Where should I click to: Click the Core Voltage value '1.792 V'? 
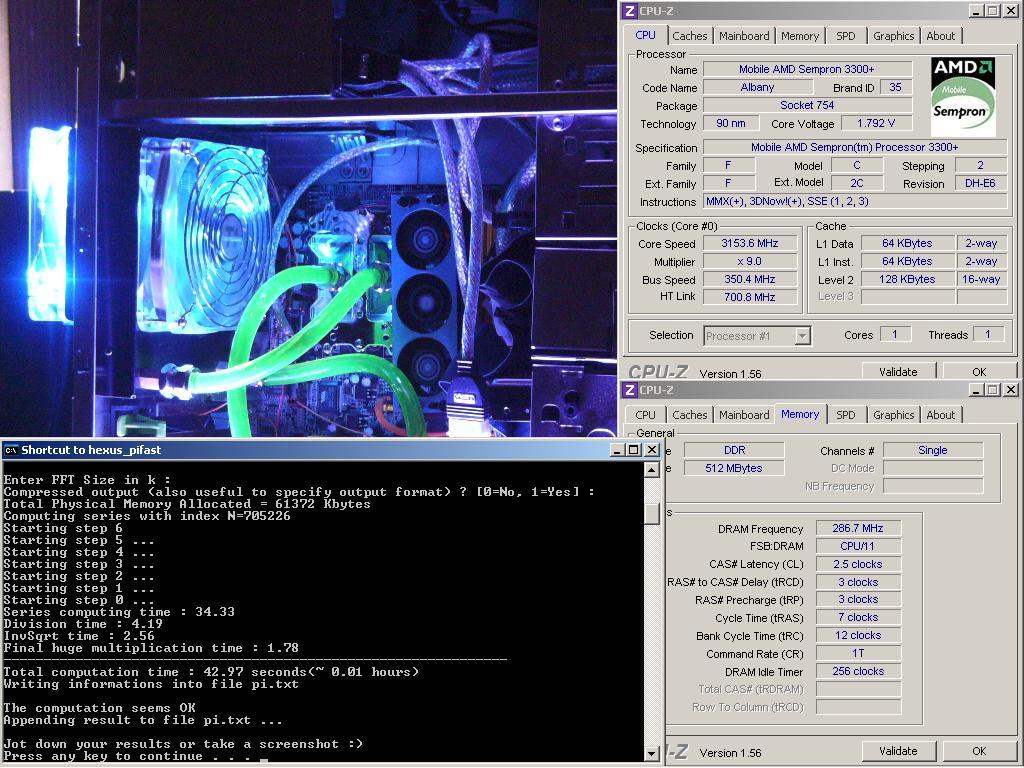tap(876, 123)
